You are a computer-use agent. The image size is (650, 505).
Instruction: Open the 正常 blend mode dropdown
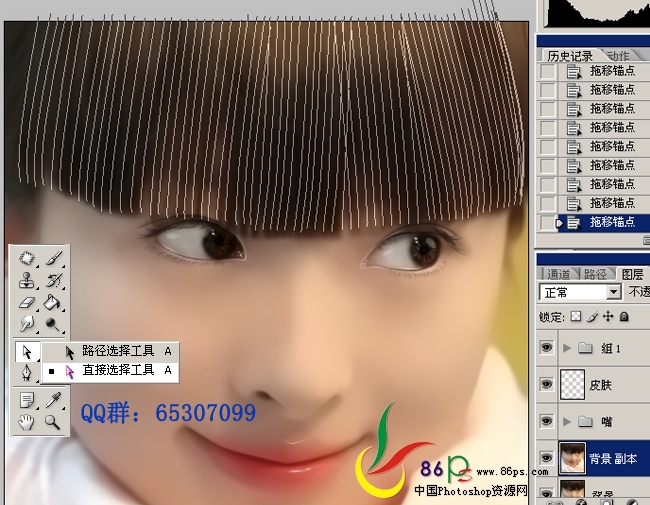pyautogui.click(x=580, y=292)
